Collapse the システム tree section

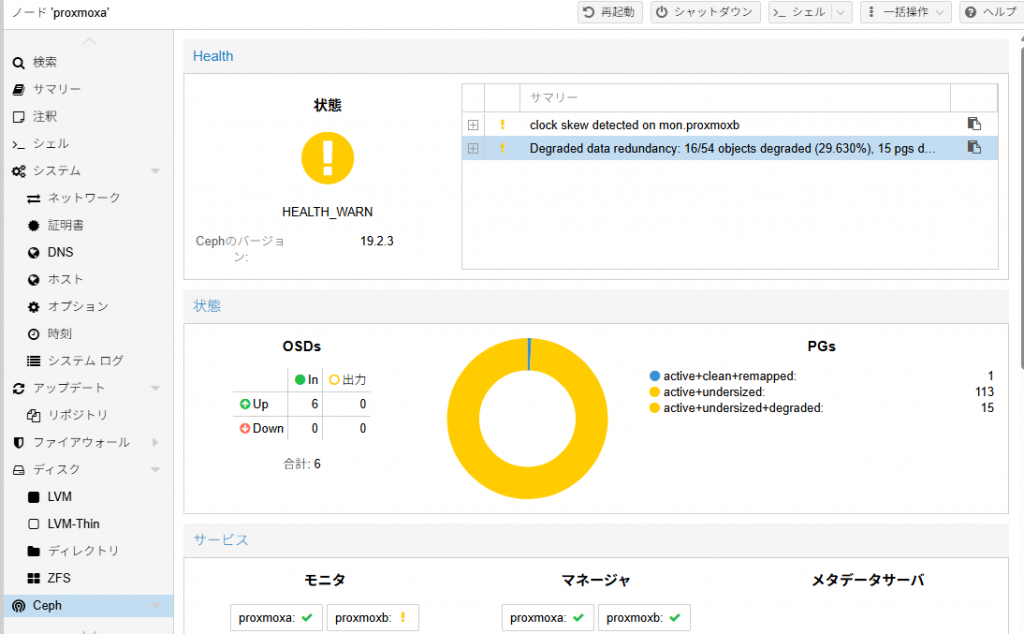(x=155, y=171)
